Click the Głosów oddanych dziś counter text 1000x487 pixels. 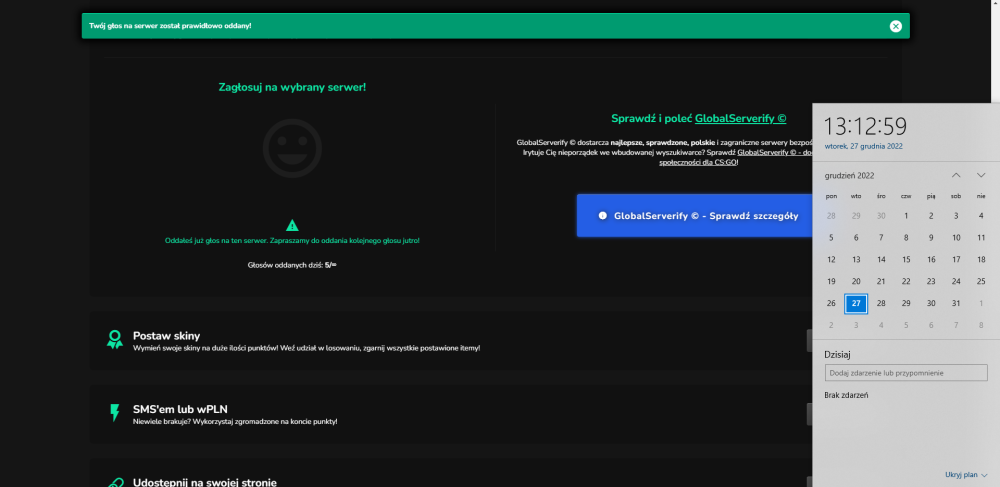click(x=292, y=265)
